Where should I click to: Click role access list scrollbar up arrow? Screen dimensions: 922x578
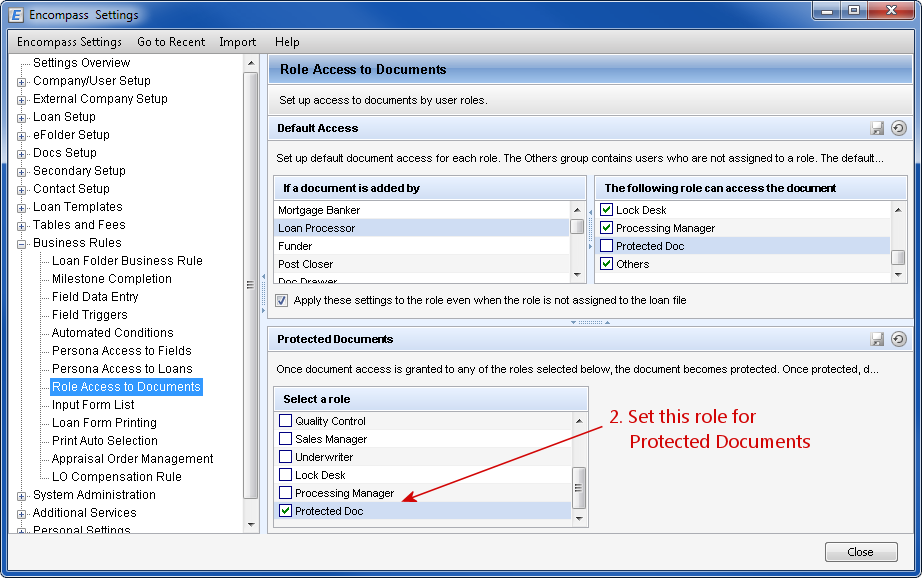point(898,210)
